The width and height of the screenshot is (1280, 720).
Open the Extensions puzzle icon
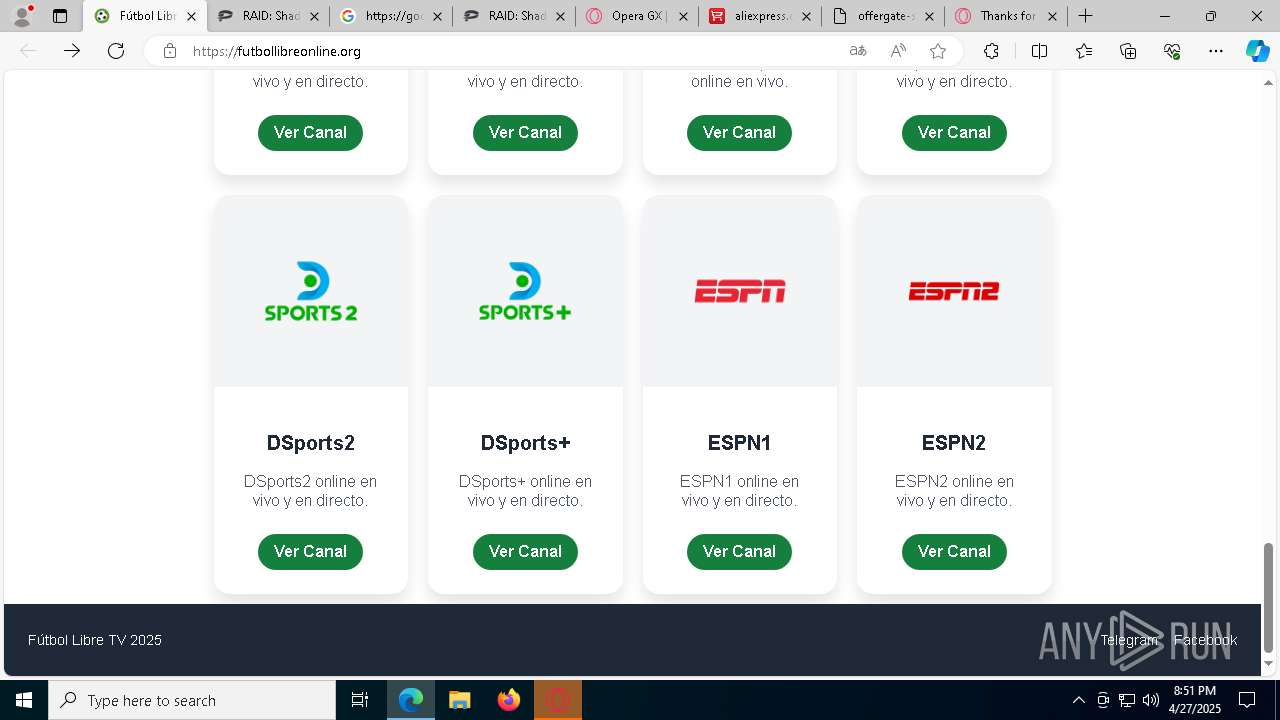pyautogui.click(x=991, y=51)
